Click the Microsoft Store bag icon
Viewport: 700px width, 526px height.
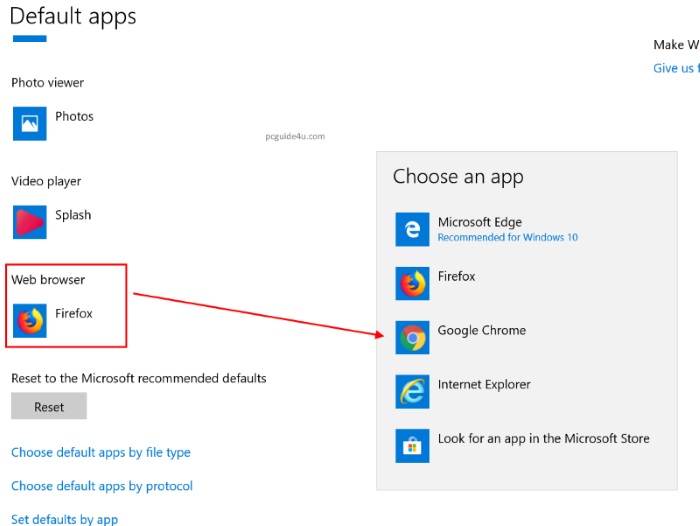(412, 445)
